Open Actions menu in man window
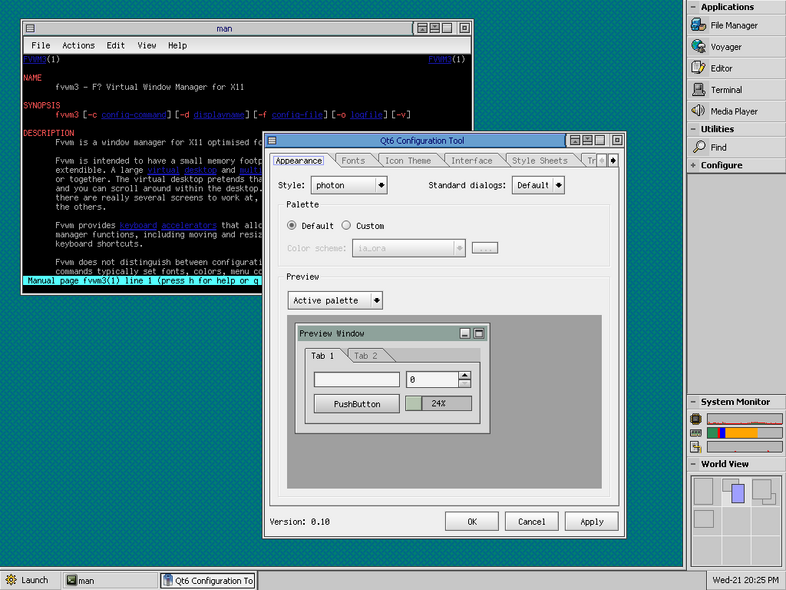Image resolution: width=786 pixels, height=590 pixels. pos(78,45)
